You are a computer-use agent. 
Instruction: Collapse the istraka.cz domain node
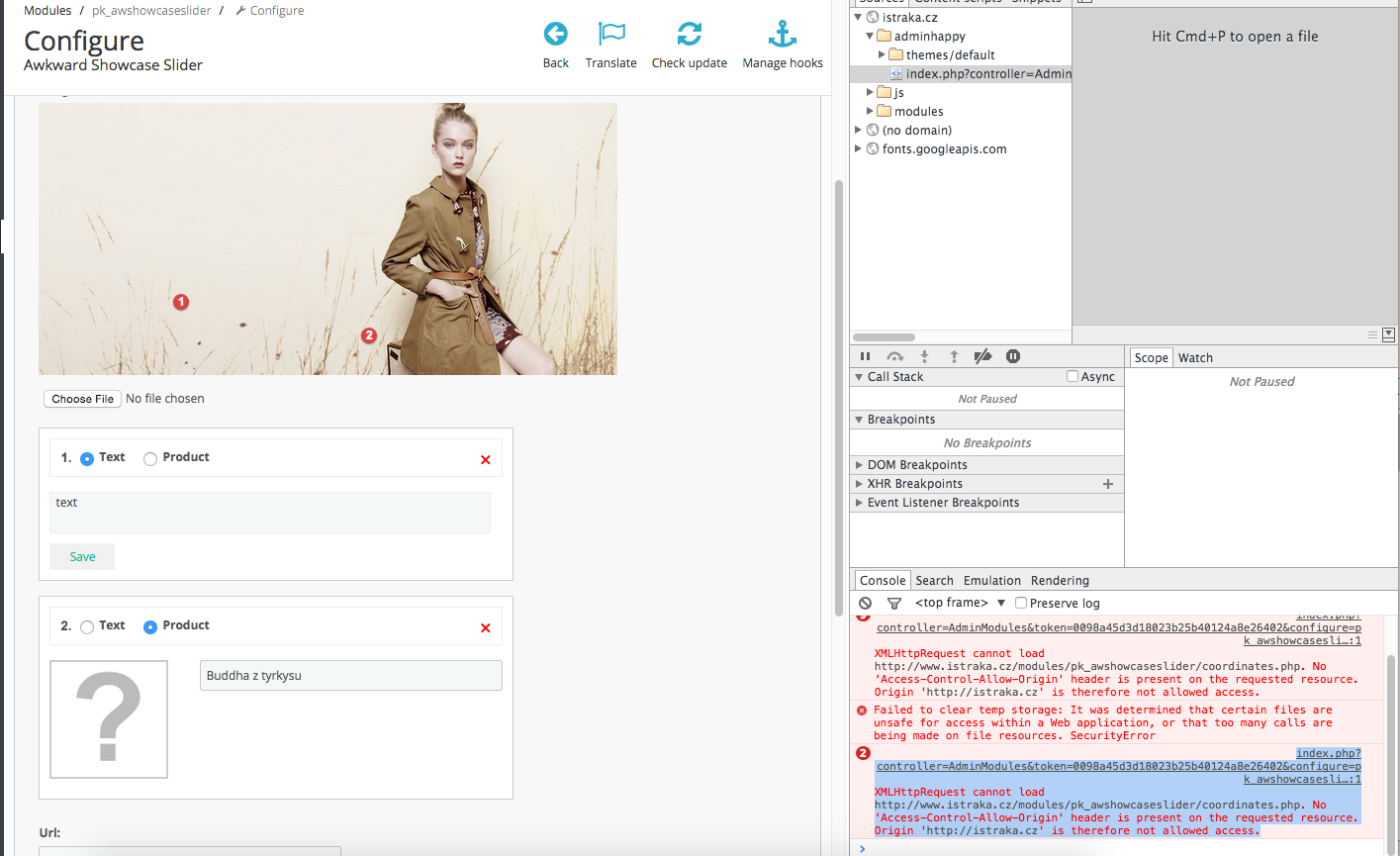tap(858, 17)
